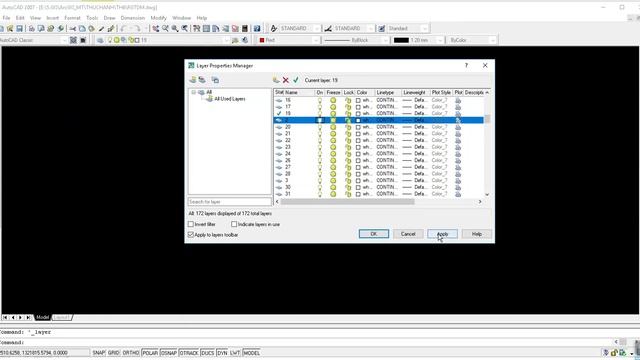This screenshot has height=360, width=640.
Task: Click the Workspace Settings icon beside AutoCAD Classic
Action: (x=73, y=40)
